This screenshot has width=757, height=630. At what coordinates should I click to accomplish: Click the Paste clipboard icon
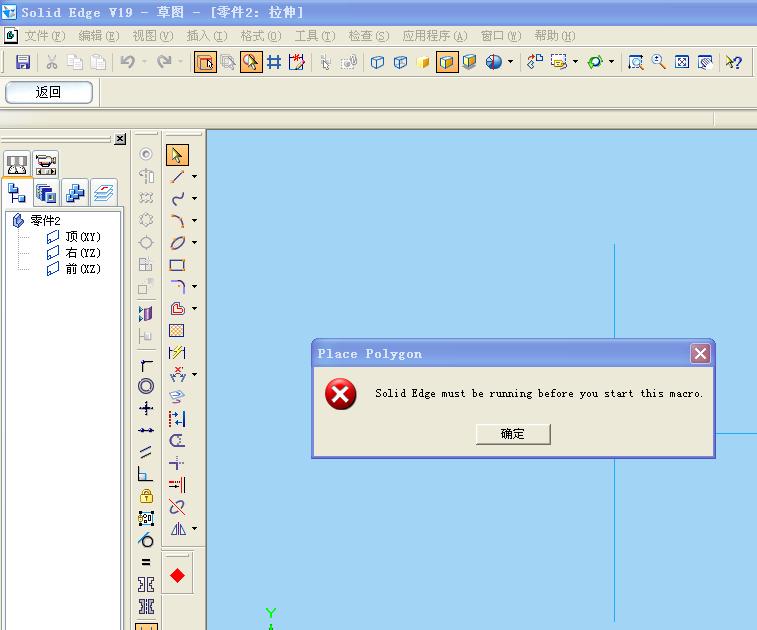point(98,62)
